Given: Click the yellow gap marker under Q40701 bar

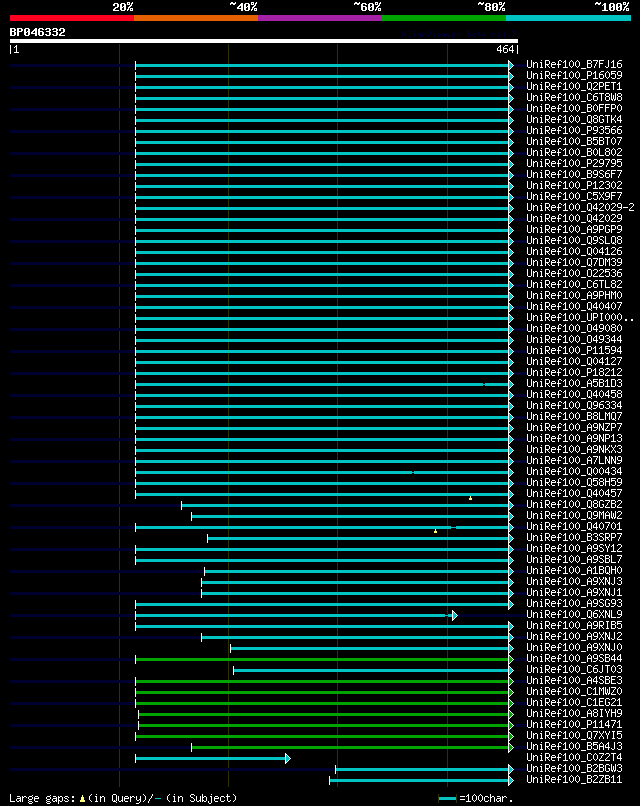Looking at the screenshot, I should click(435, 531).
